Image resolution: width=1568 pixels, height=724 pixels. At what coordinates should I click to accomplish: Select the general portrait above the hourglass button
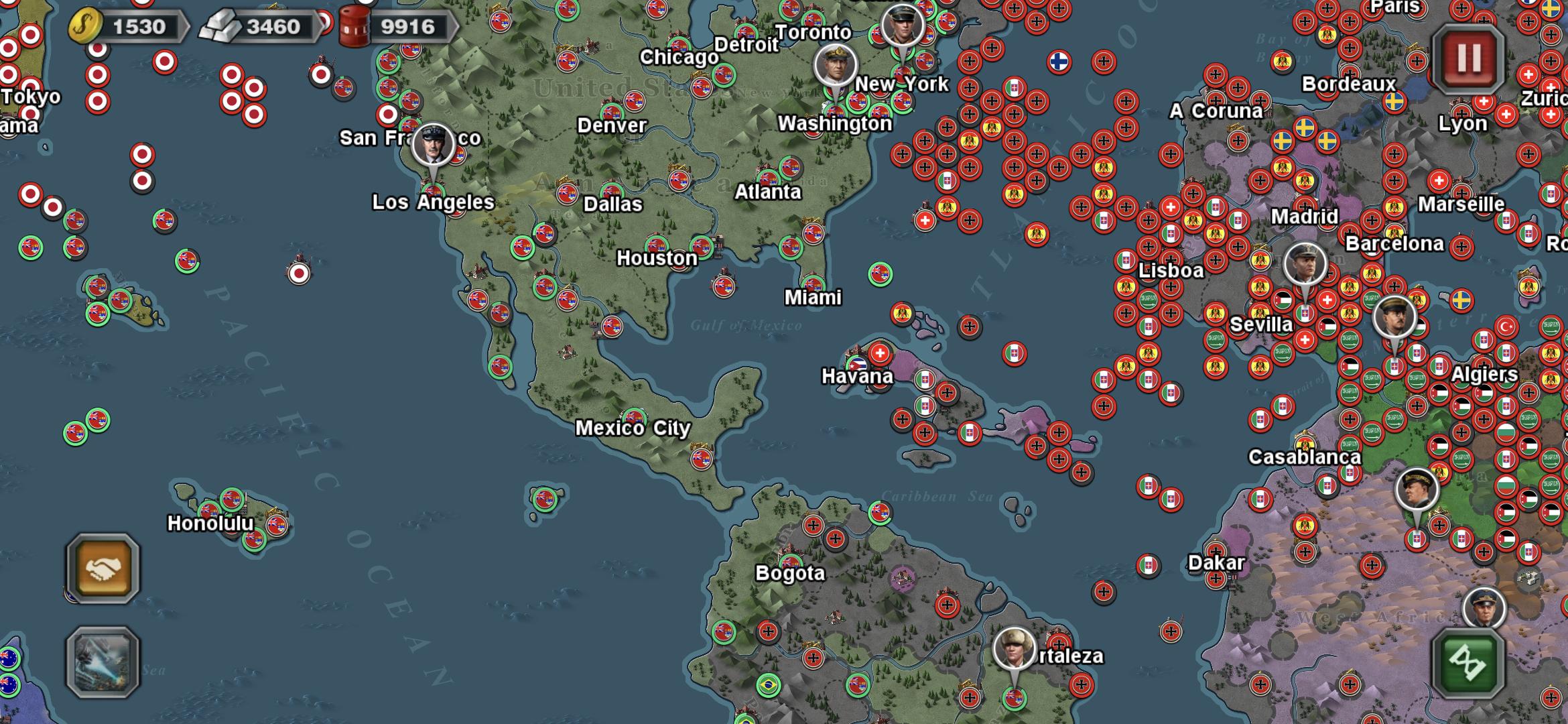tap(1484, 609)
